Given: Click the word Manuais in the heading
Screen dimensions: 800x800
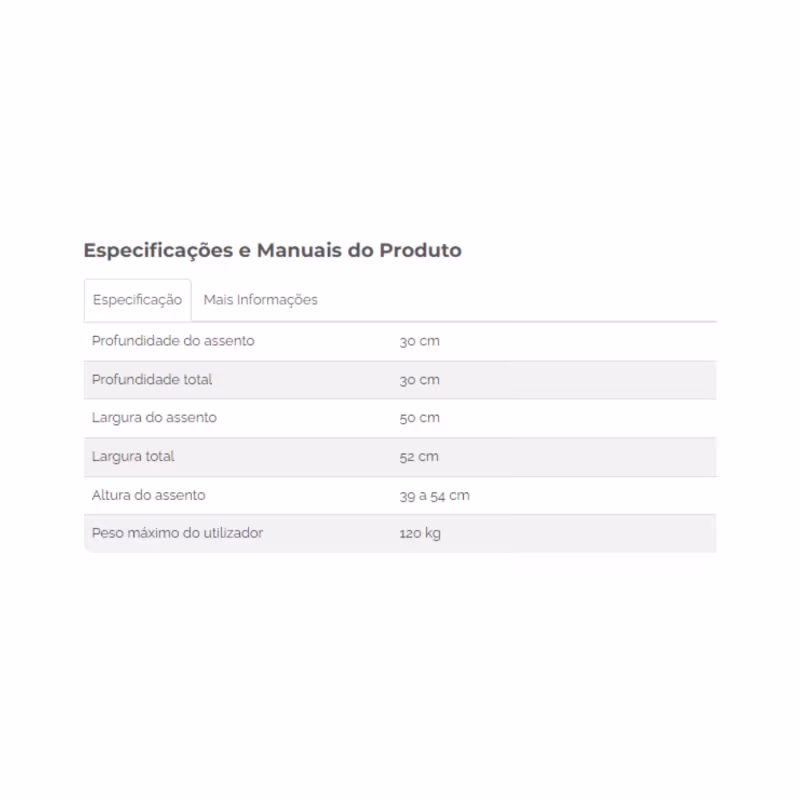Looking at the screenshot, I should click(x=299, y=251).
